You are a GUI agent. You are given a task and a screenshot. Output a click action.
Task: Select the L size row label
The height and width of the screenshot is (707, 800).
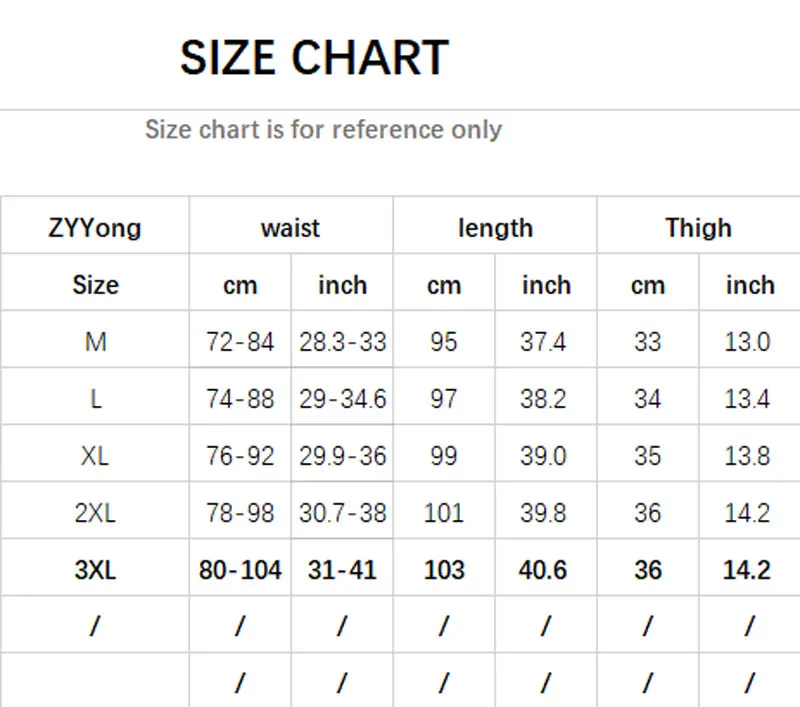[x=95, y=399]
